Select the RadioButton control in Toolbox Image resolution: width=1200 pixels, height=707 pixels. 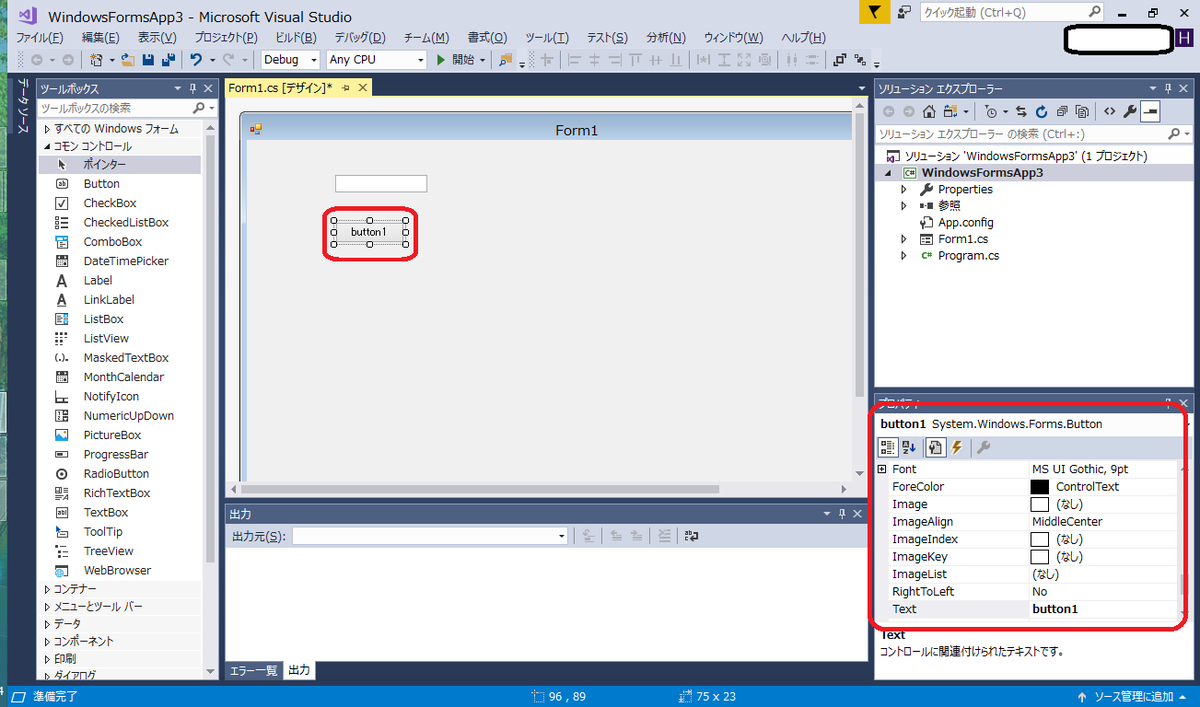(120, 474)
